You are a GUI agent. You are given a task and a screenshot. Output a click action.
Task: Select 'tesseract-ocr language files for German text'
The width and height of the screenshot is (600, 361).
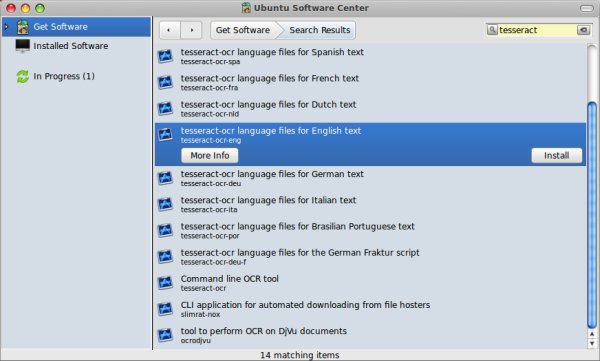click(272, 174)
